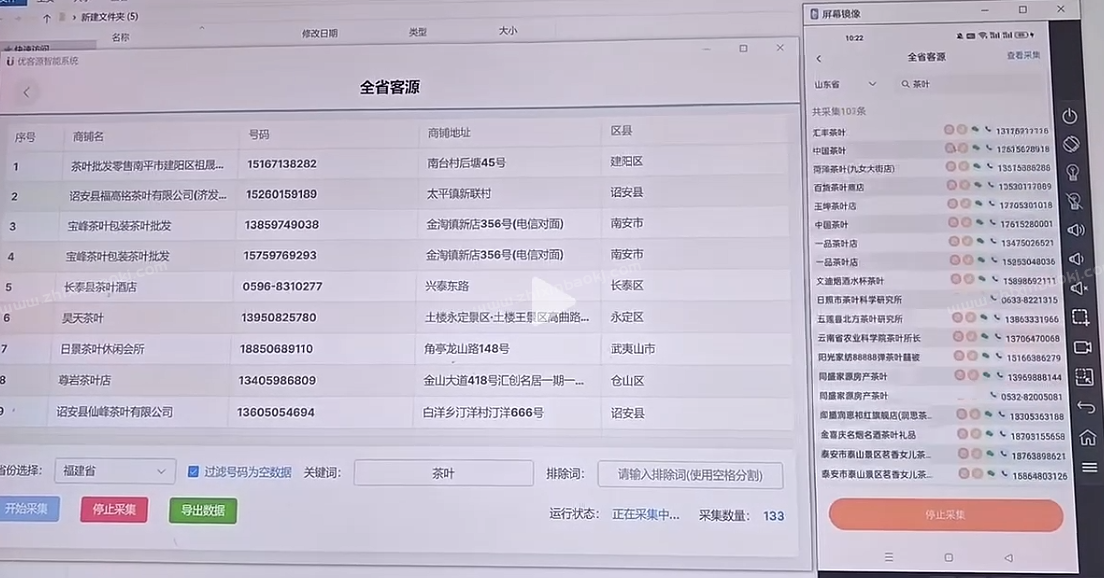Click 查看采集 at the top right of the phone screen

click(x=1023, y=56)
